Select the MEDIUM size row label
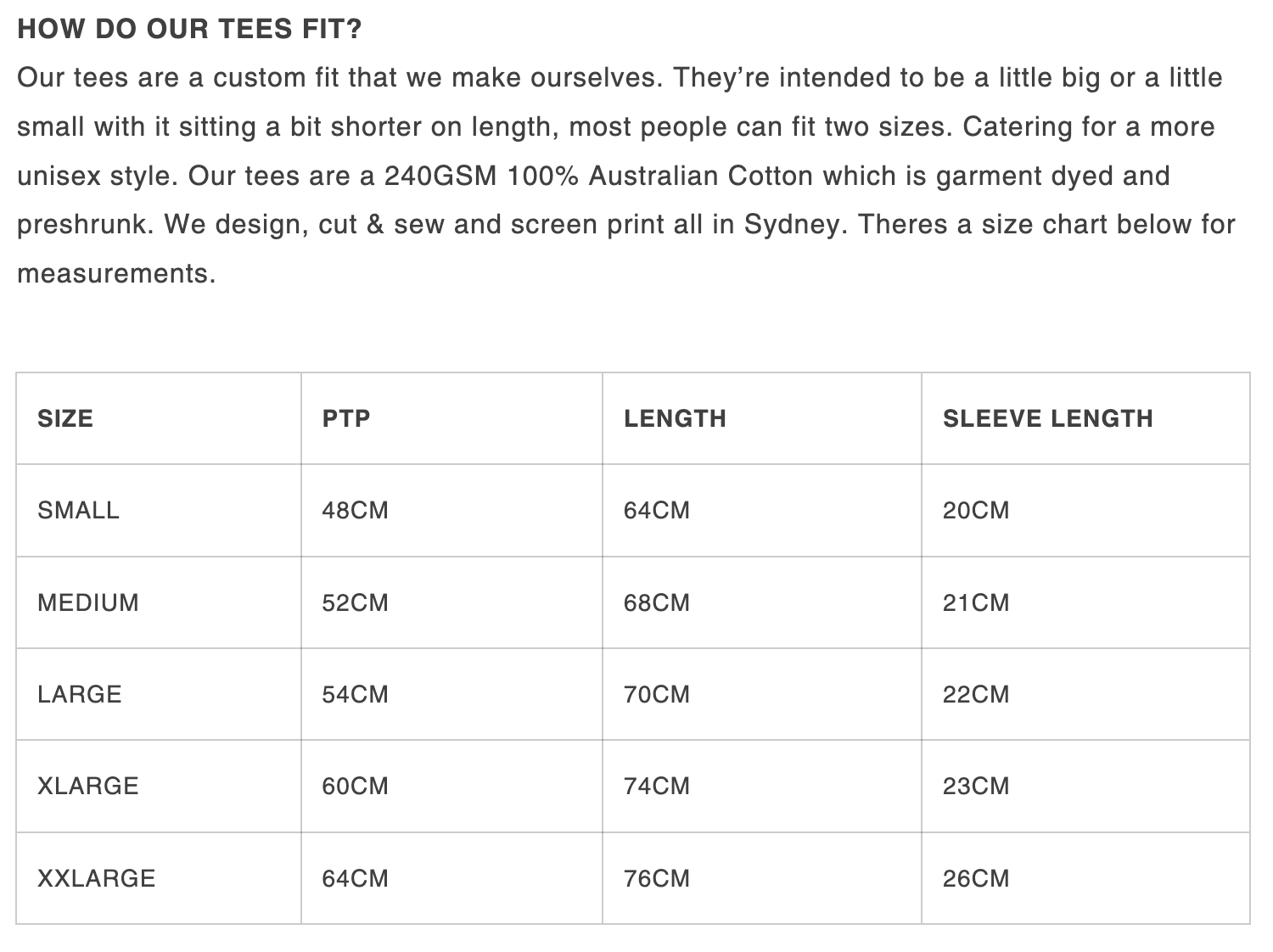 coord(88,602)
